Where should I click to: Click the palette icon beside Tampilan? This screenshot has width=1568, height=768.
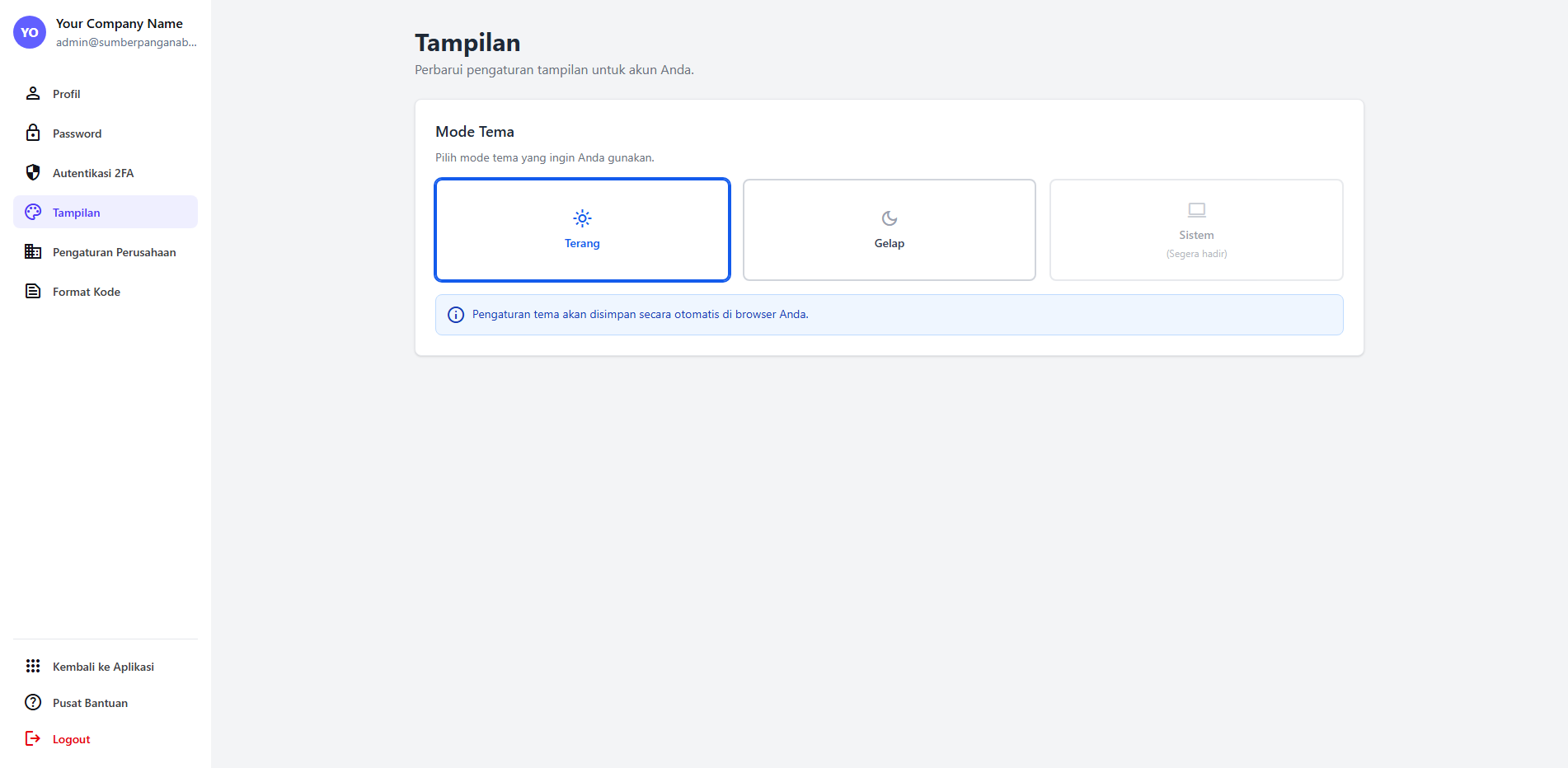[x=33, y=212]
